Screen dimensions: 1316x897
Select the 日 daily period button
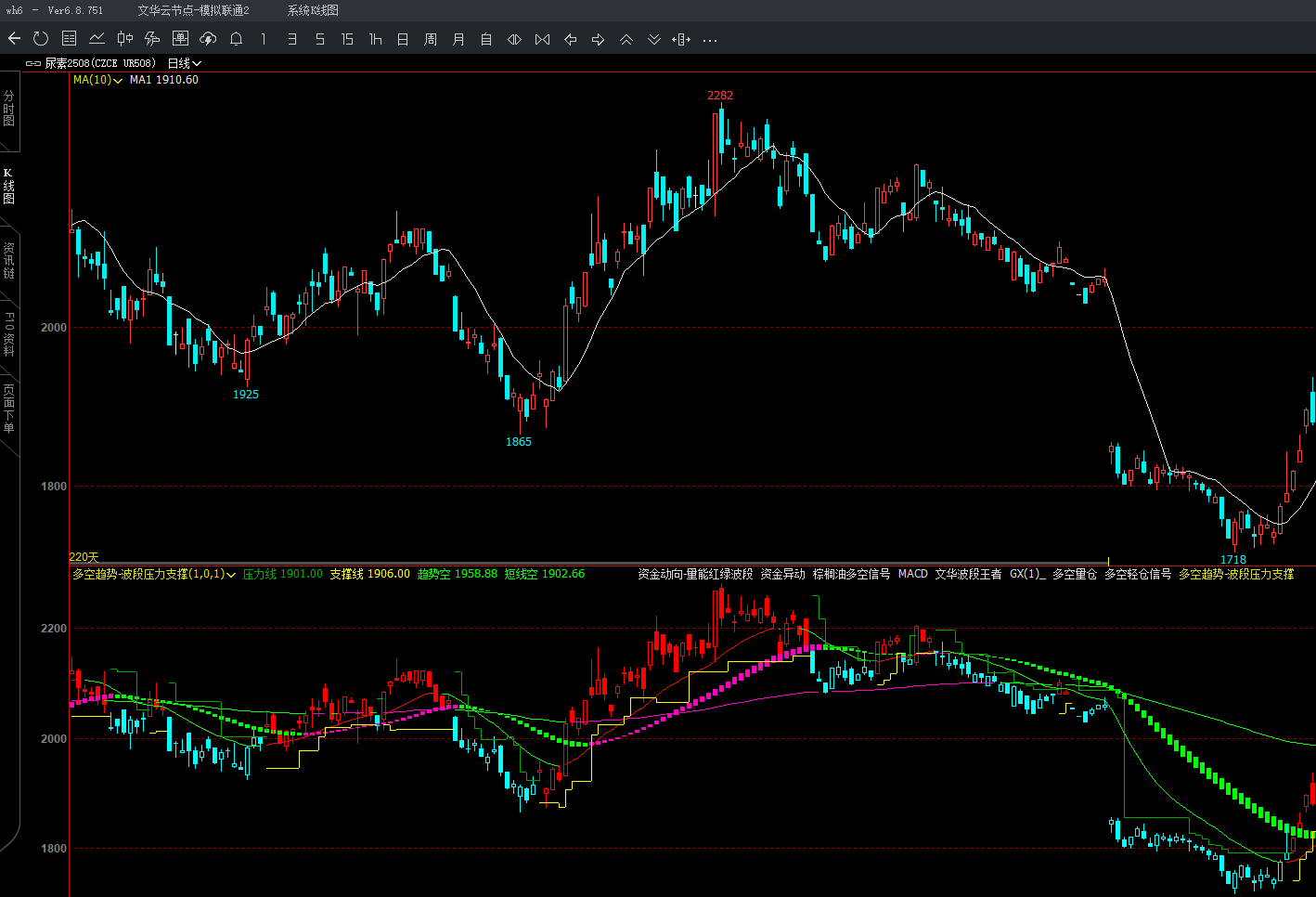click(x=403, y=39)
